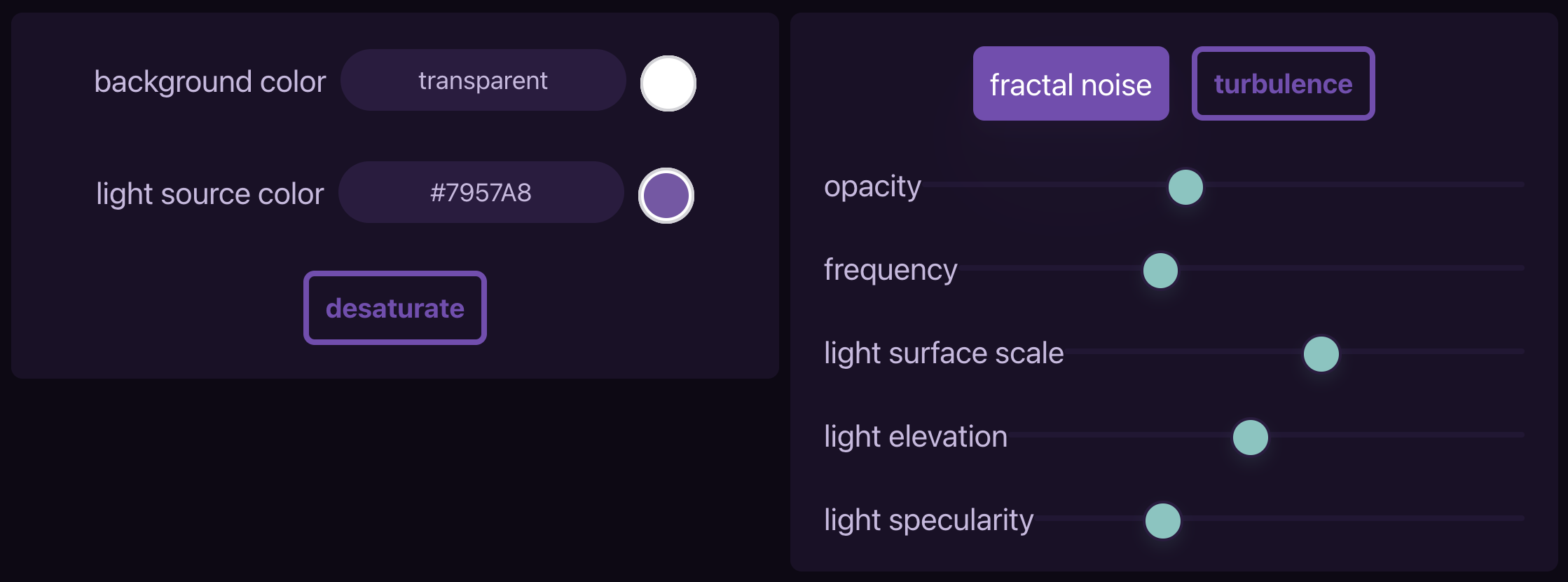1568x582 pixels.
Task: Select the fractal noise option
Action: pyautogui.click(x=1071, y=84)
